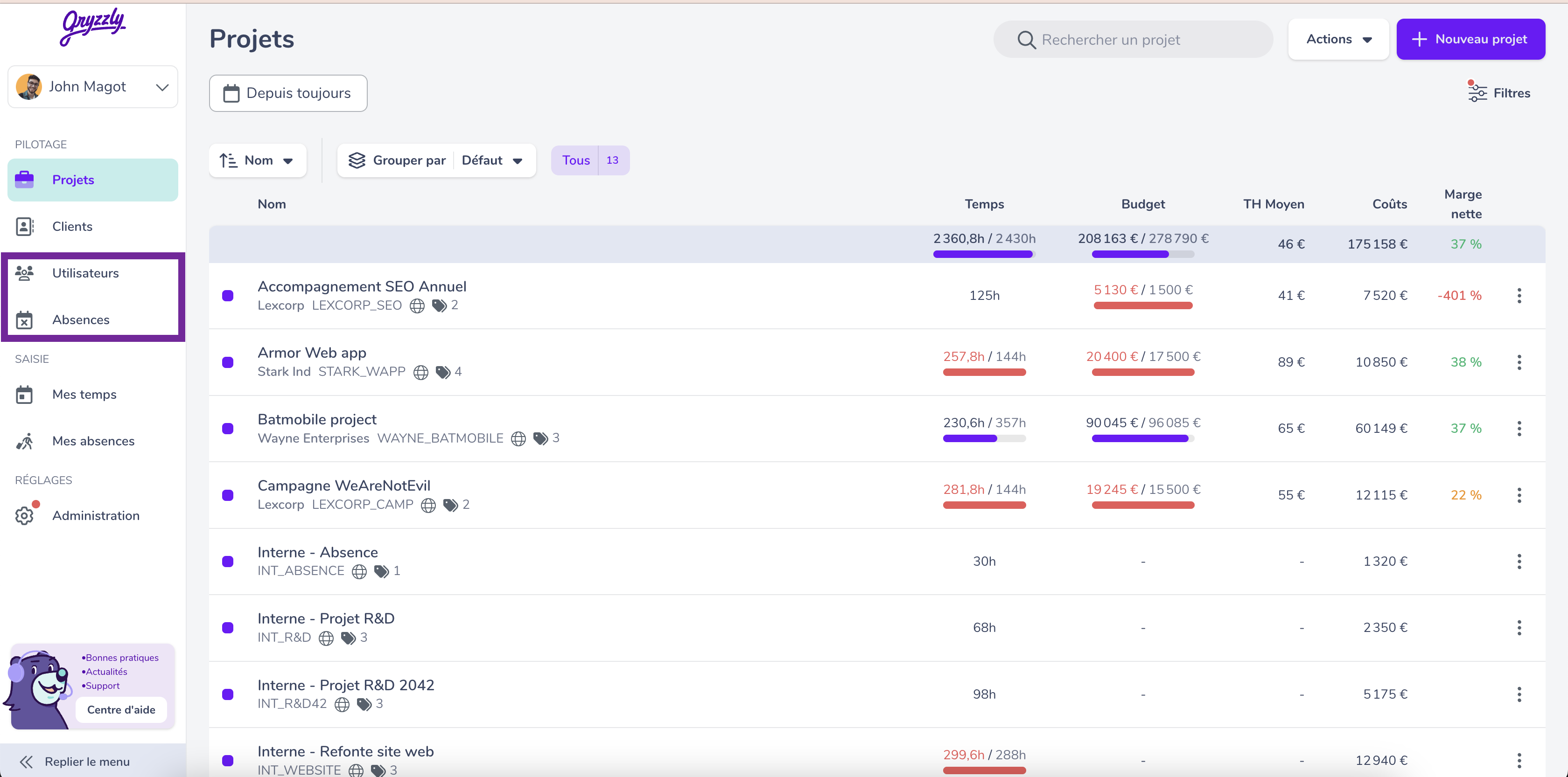This screenshot has width=1568, height=777.
Task: Click the globe icon on Batmobile project row
Action: [x=518, y=438]
